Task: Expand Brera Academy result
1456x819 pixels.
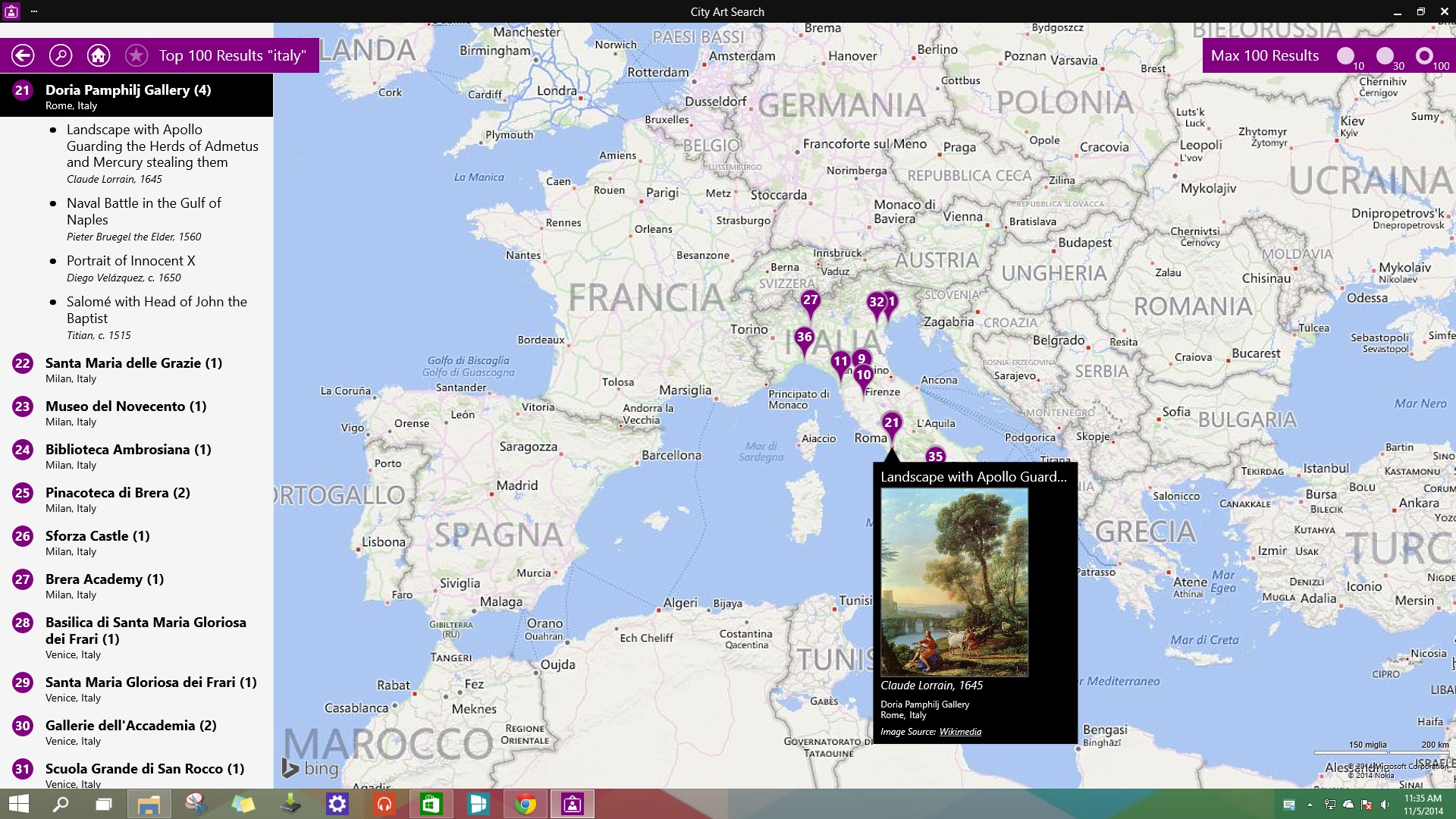Action: pyautogui.click(x=136, y=585)
